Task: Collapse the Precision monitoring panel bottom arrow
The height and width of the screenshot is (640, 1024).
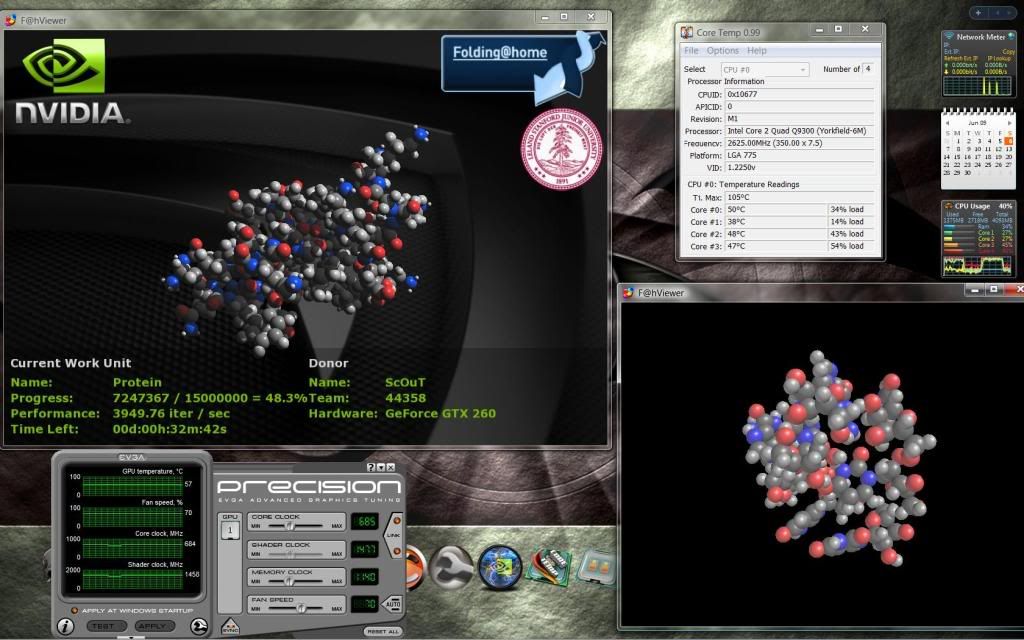Action: pyautogui.click(x=131, y=637)
